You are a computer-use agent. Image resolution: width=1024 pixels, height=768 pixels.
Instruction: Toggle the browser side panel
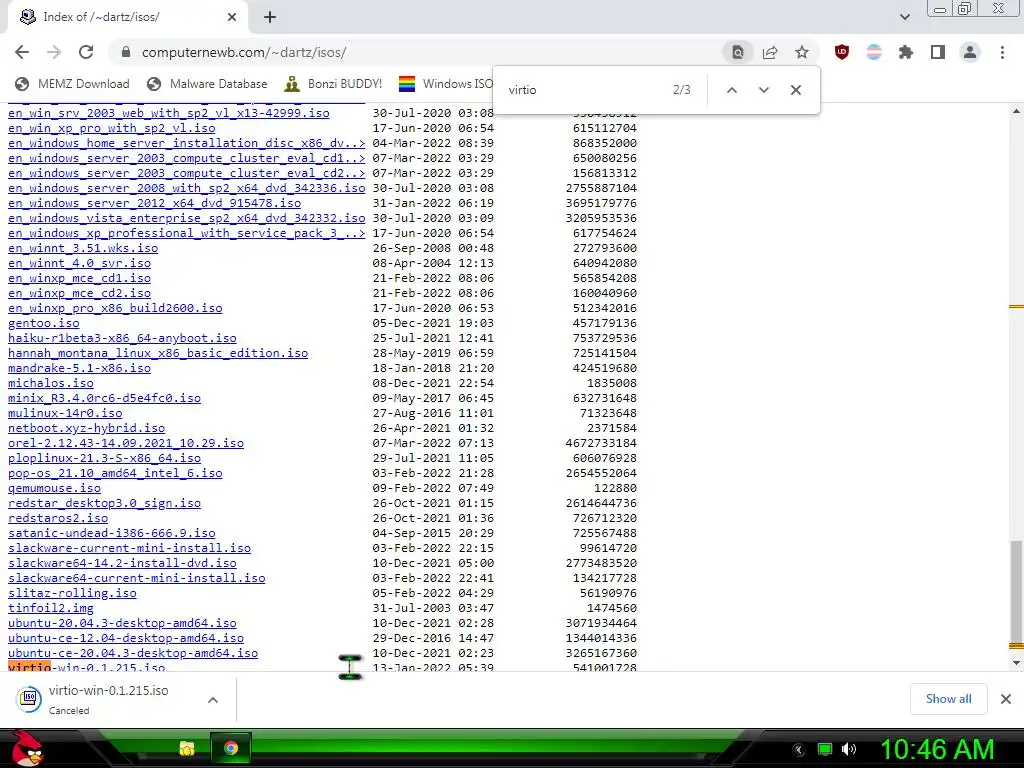[x=938, y=52]
